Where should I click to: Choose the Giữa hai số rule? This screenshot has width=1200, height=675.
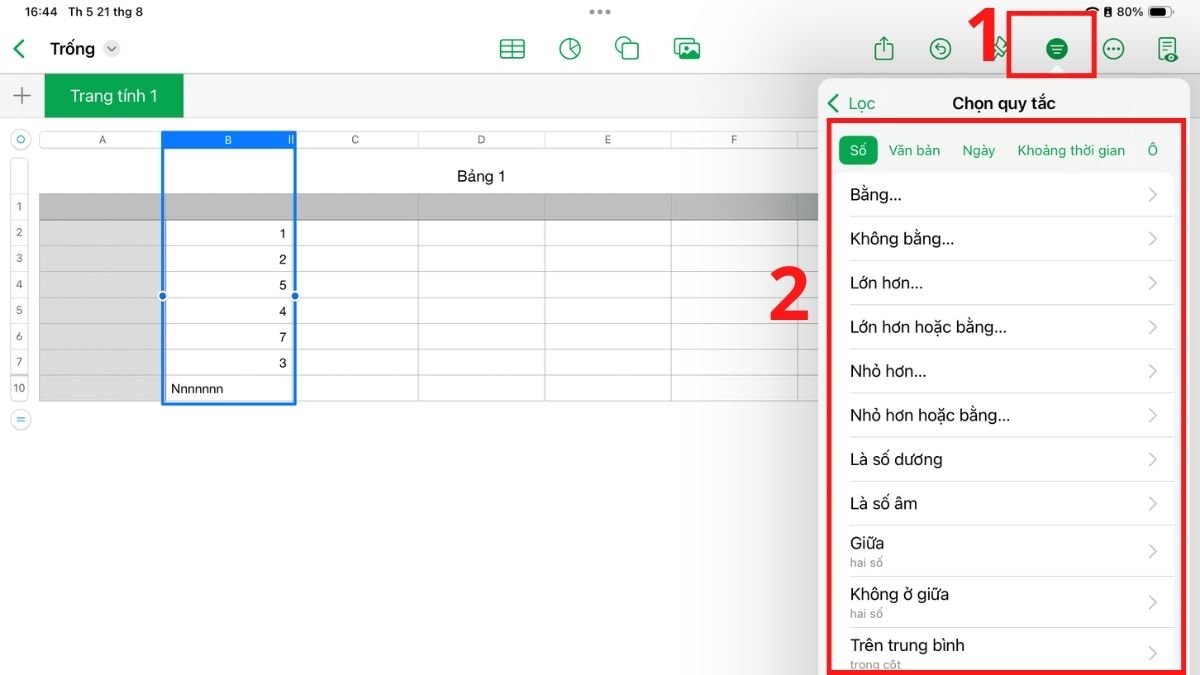(x=1004, y=551)
